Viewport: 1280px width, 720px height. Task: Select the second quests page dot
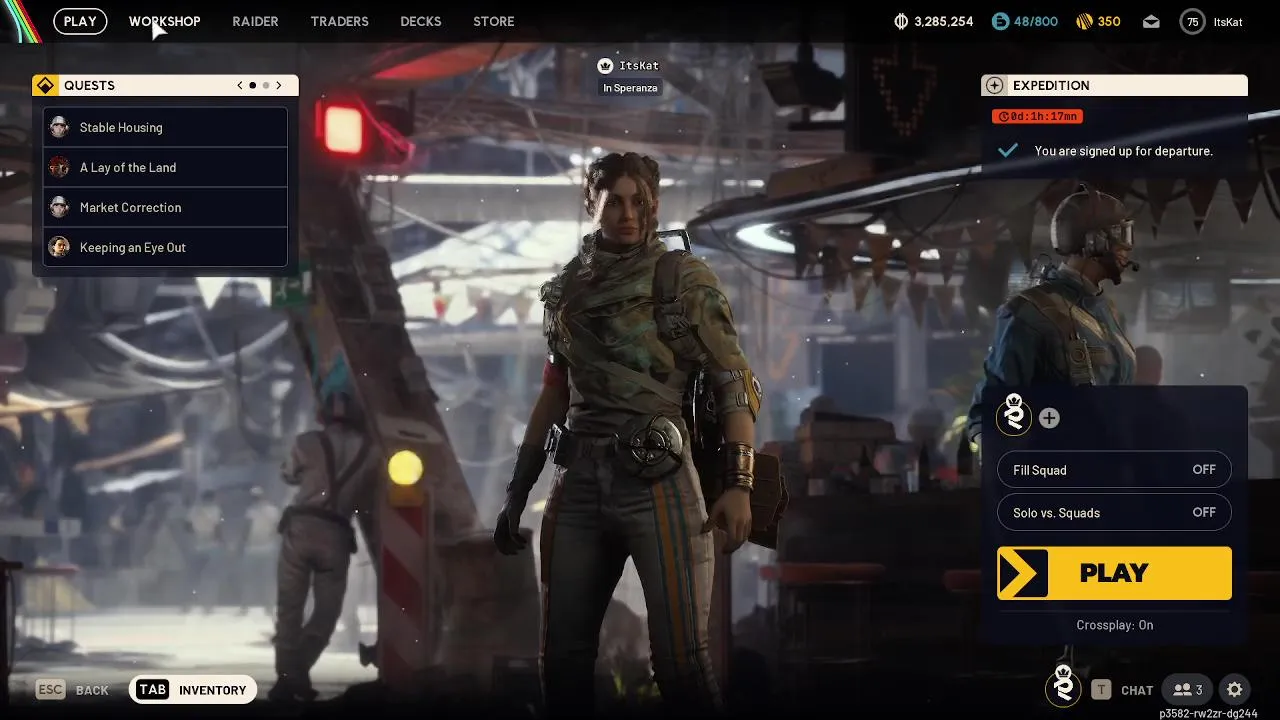(x=265, y=85)
